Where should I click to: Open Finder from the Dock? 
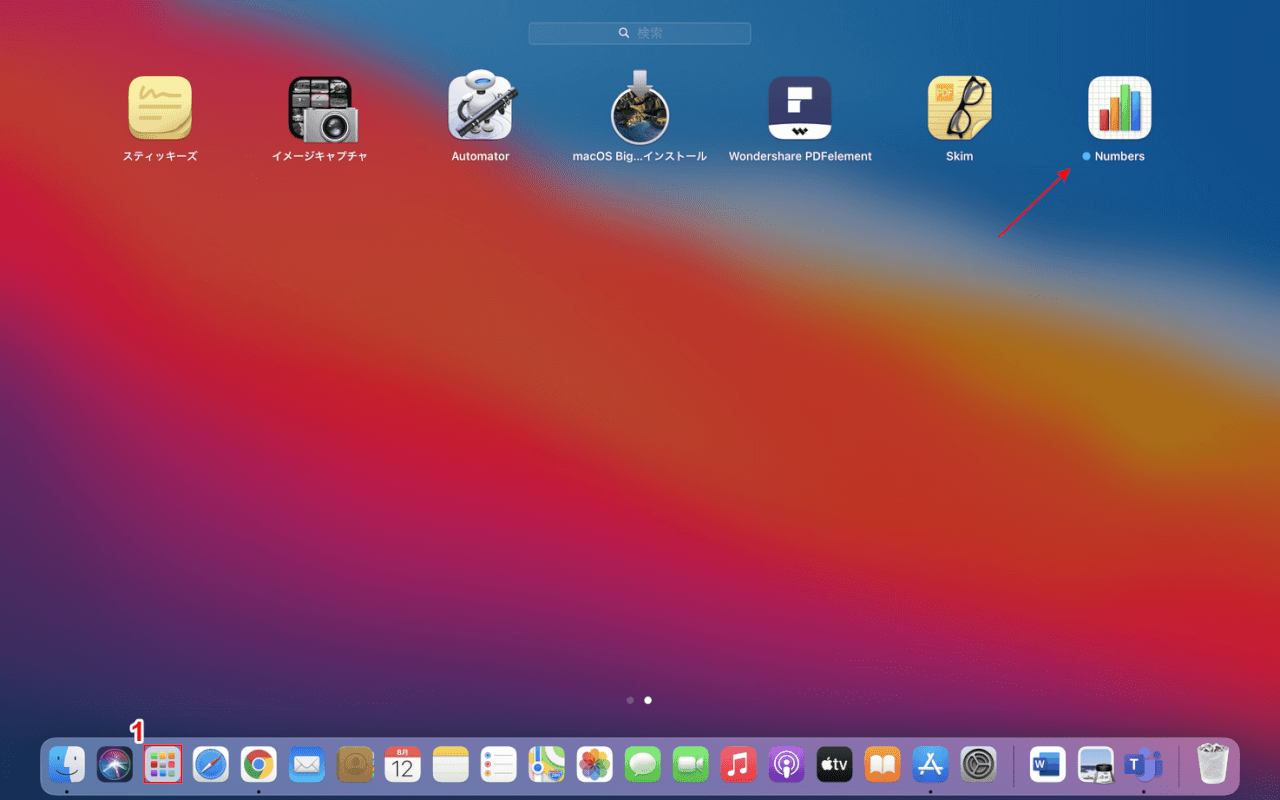pos(67,765)
